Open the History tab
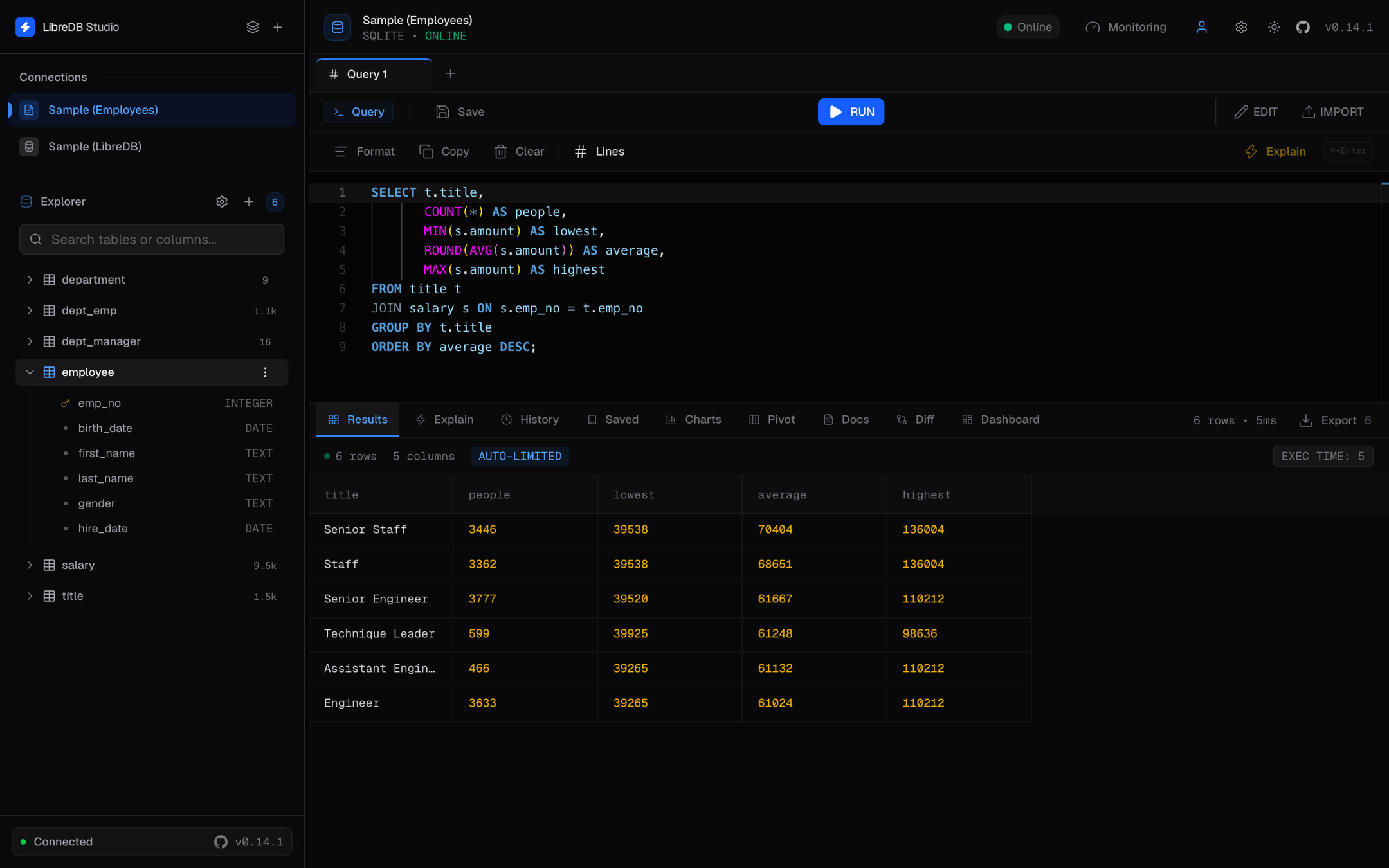Viewport: 1389px width, 868px height. click(x=530, y=420)
